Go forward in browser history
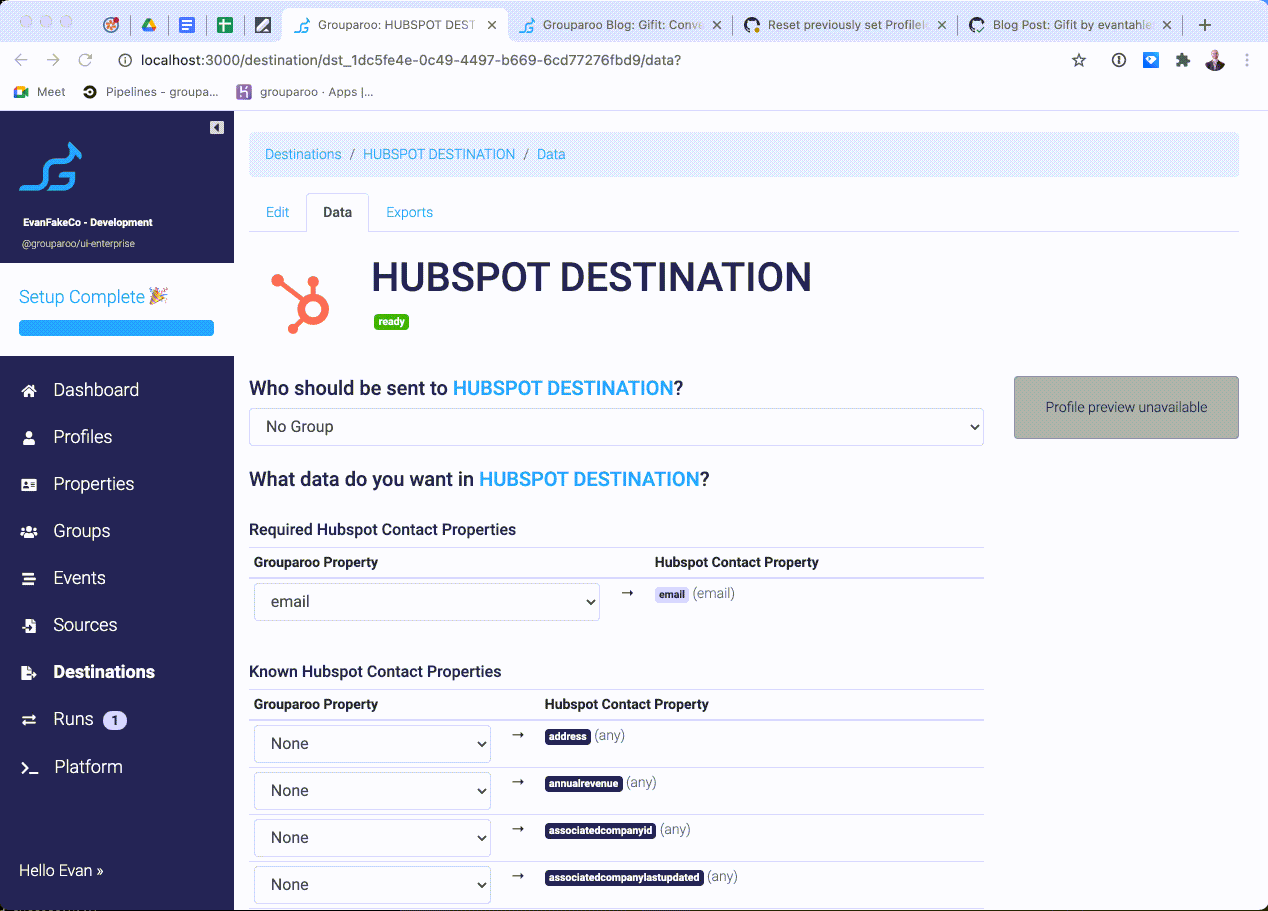 coord(53,60)
